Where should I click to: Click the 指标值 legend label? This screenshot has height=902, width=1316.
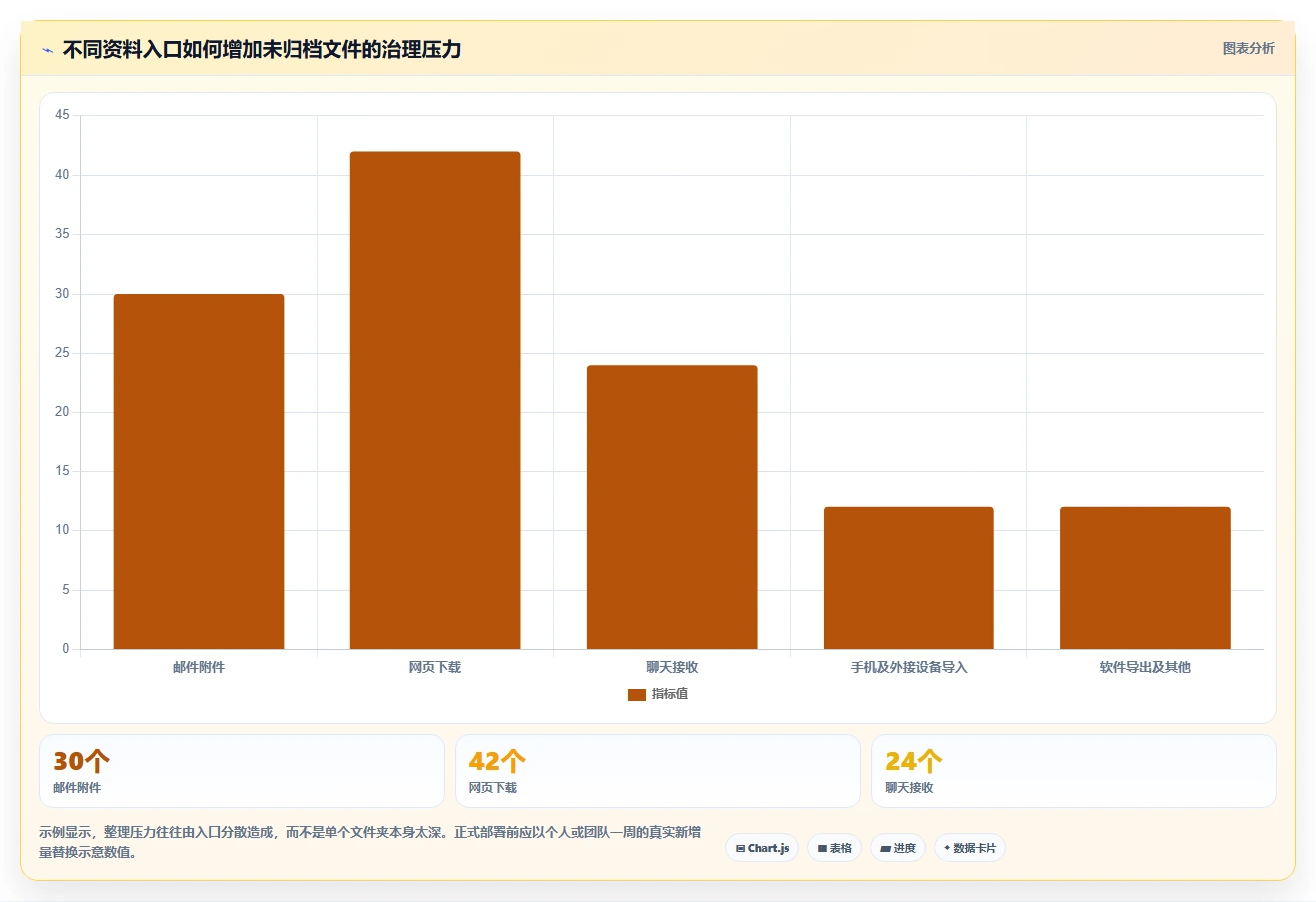coord(670,694)
